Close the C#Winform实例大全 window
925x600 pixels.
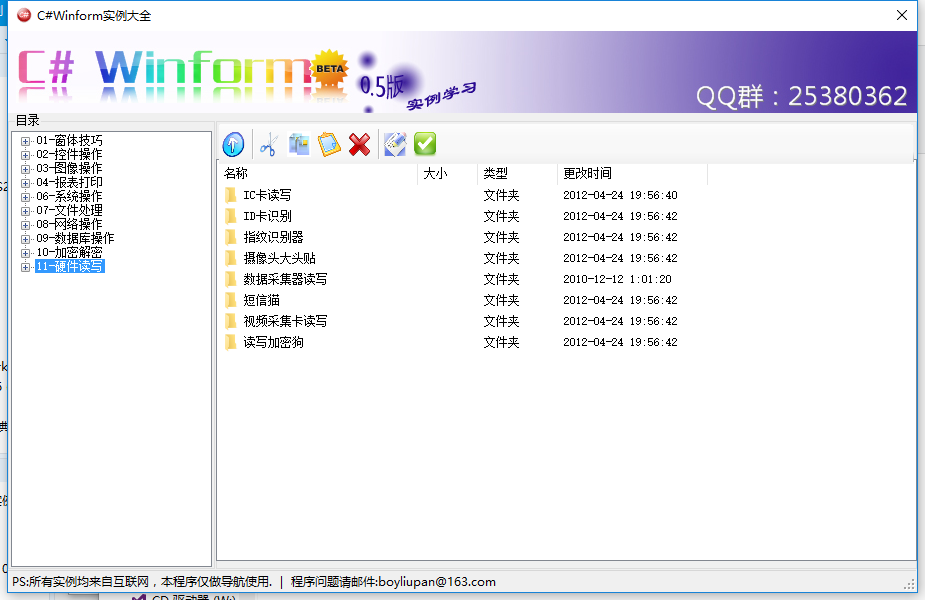click(x=902, y=15)
